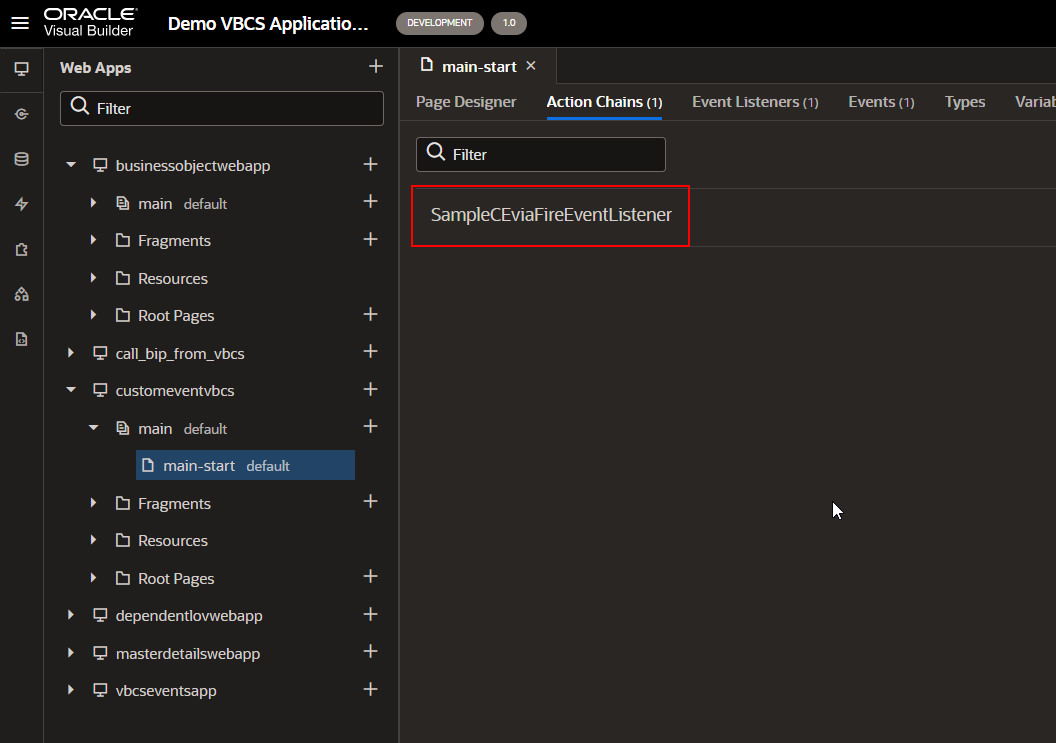
Task: Select masterdetailswebapp in tree
Action: (x=187, y=653)
